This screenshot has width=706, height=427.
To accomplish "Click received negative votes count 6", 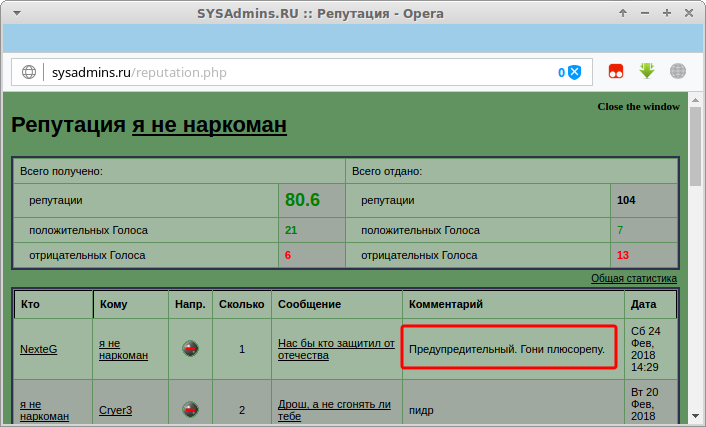I will (x=288, y=255).
